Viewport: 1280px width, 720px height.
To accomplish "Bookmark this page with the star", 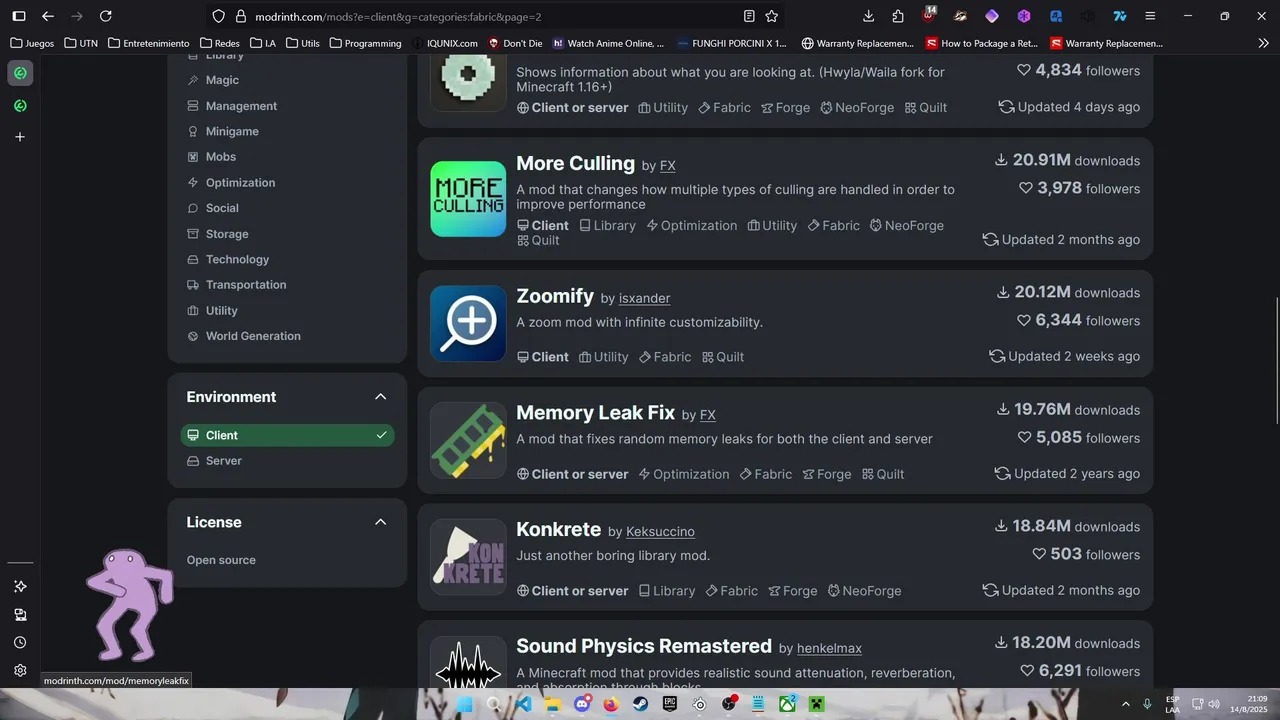I will tap(772, 16).
